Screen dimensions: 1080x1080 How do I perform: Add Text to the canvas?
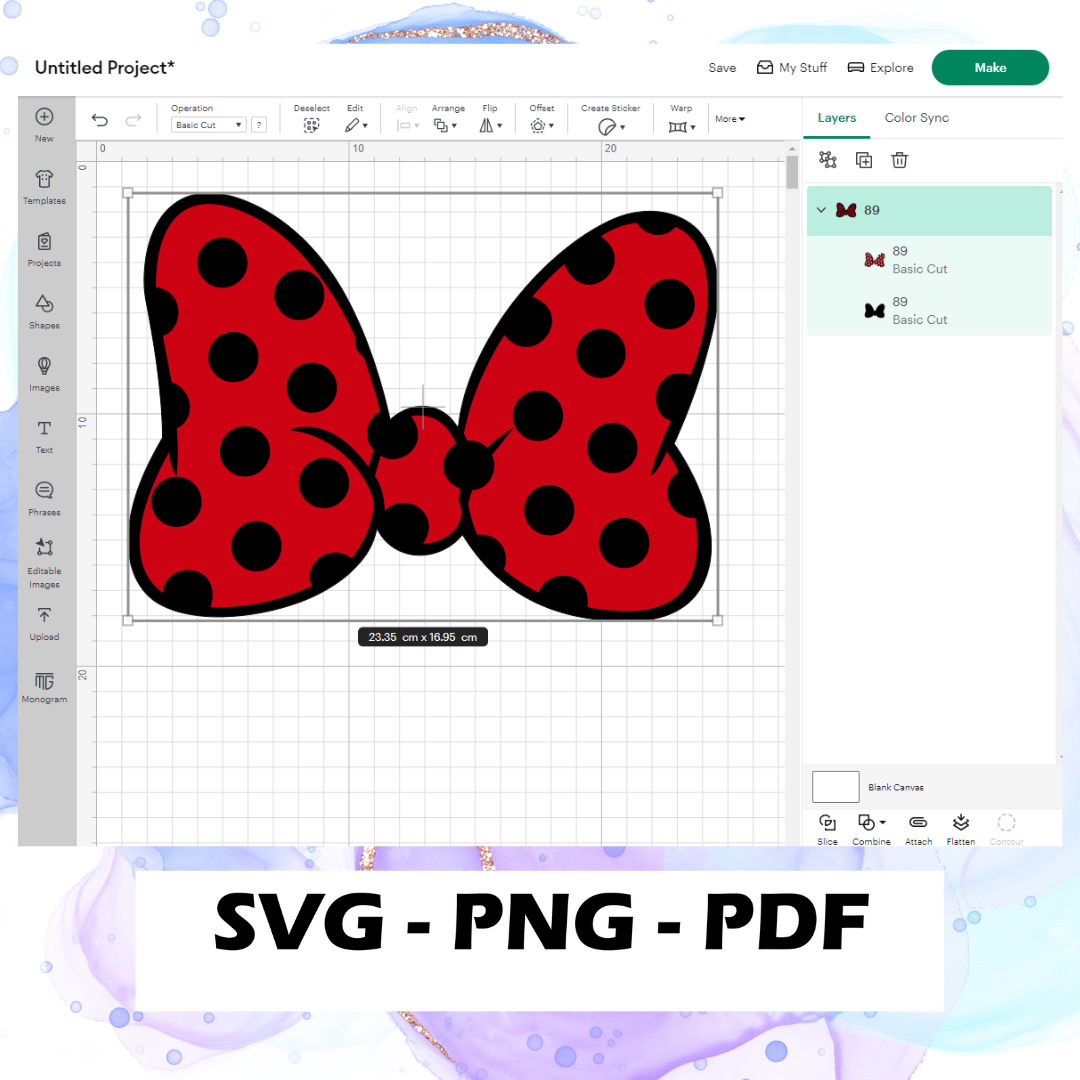click(x=44, y=437)
